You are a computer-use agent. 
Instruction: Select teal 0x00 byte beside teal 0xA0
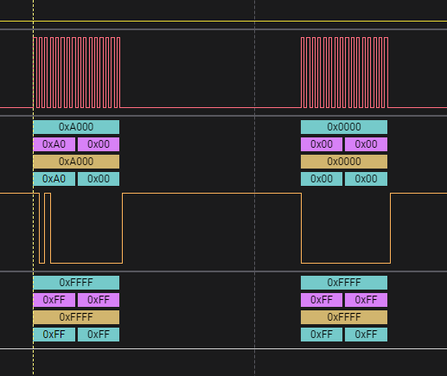point(98,179)
